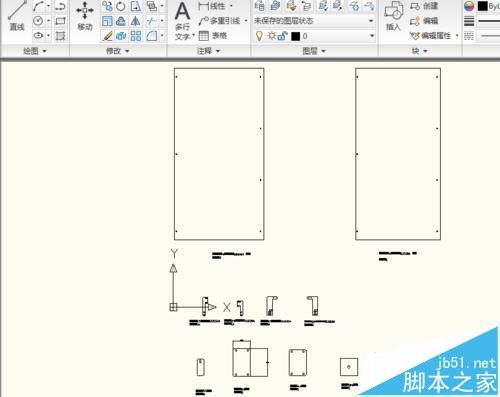Toggle layer 0 on/off light bulb
The image size is (500, 397).
coord(259,36)
